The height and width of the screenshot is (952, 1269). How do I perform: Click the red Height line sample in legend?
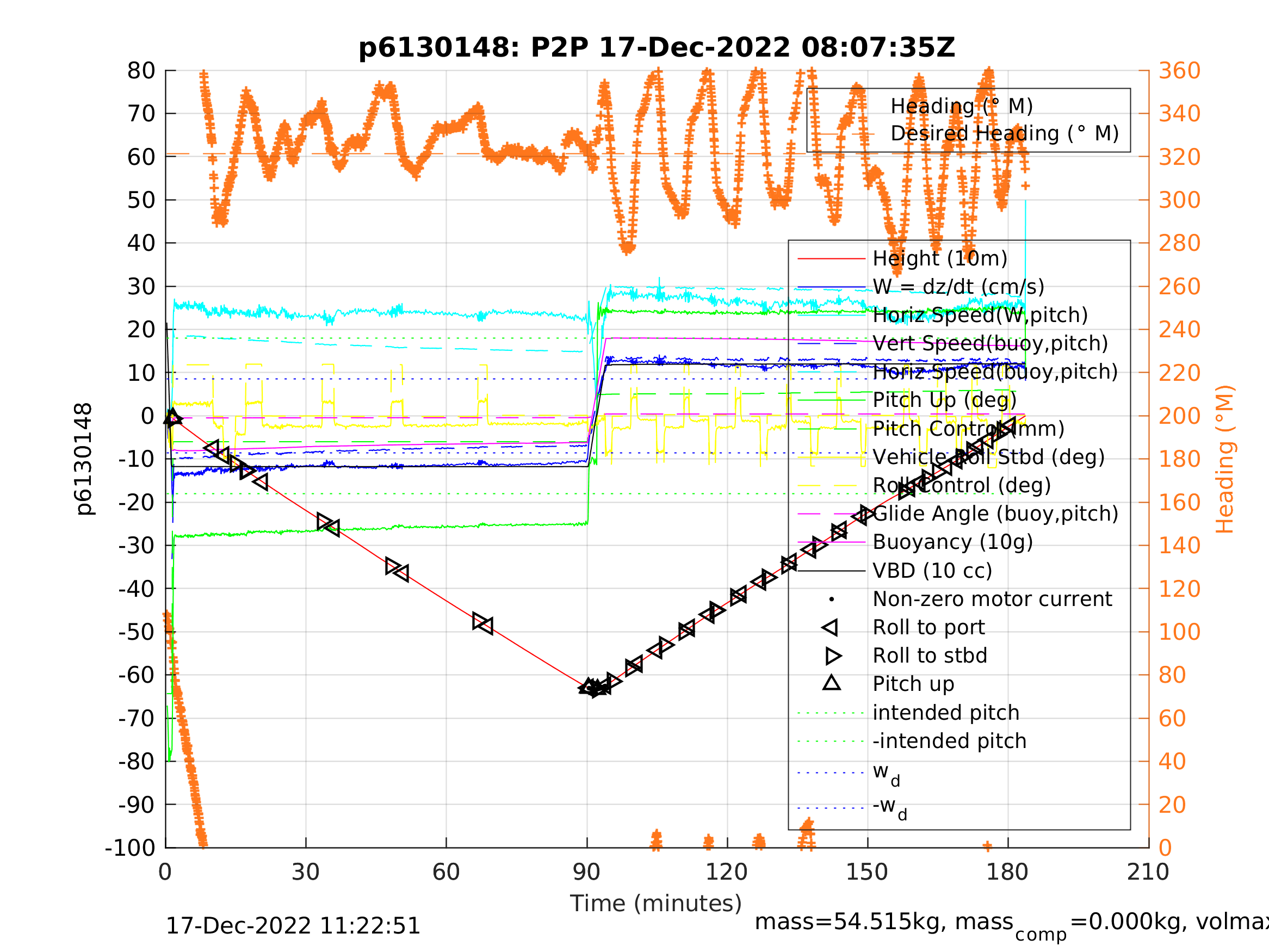831,259
